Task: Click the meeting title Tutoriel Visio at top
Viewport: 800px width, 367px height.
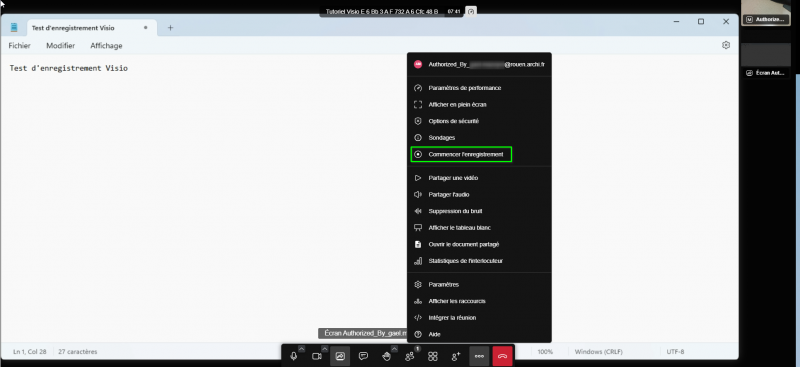Action: click(x=382, y=11)
